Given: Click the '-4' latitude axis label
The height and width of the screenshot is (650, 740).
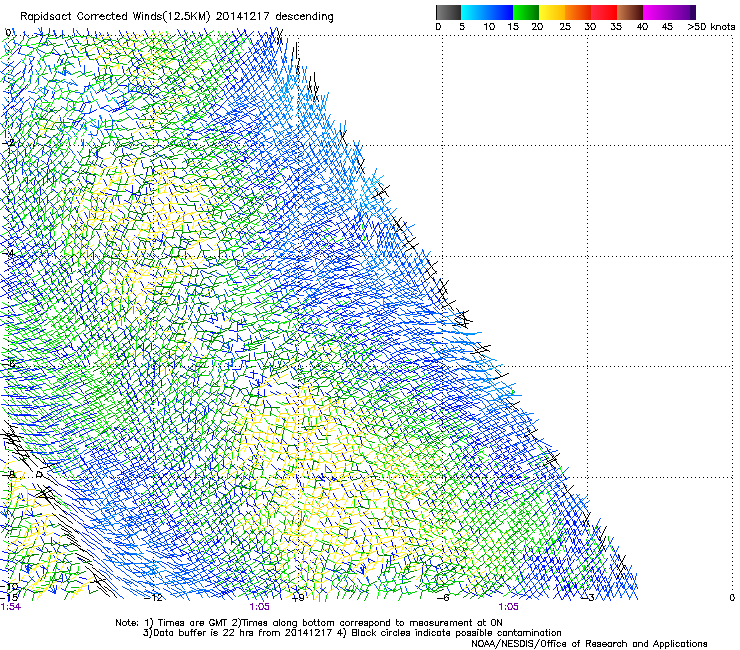Looking at the screenshot, I should [8, 253].
